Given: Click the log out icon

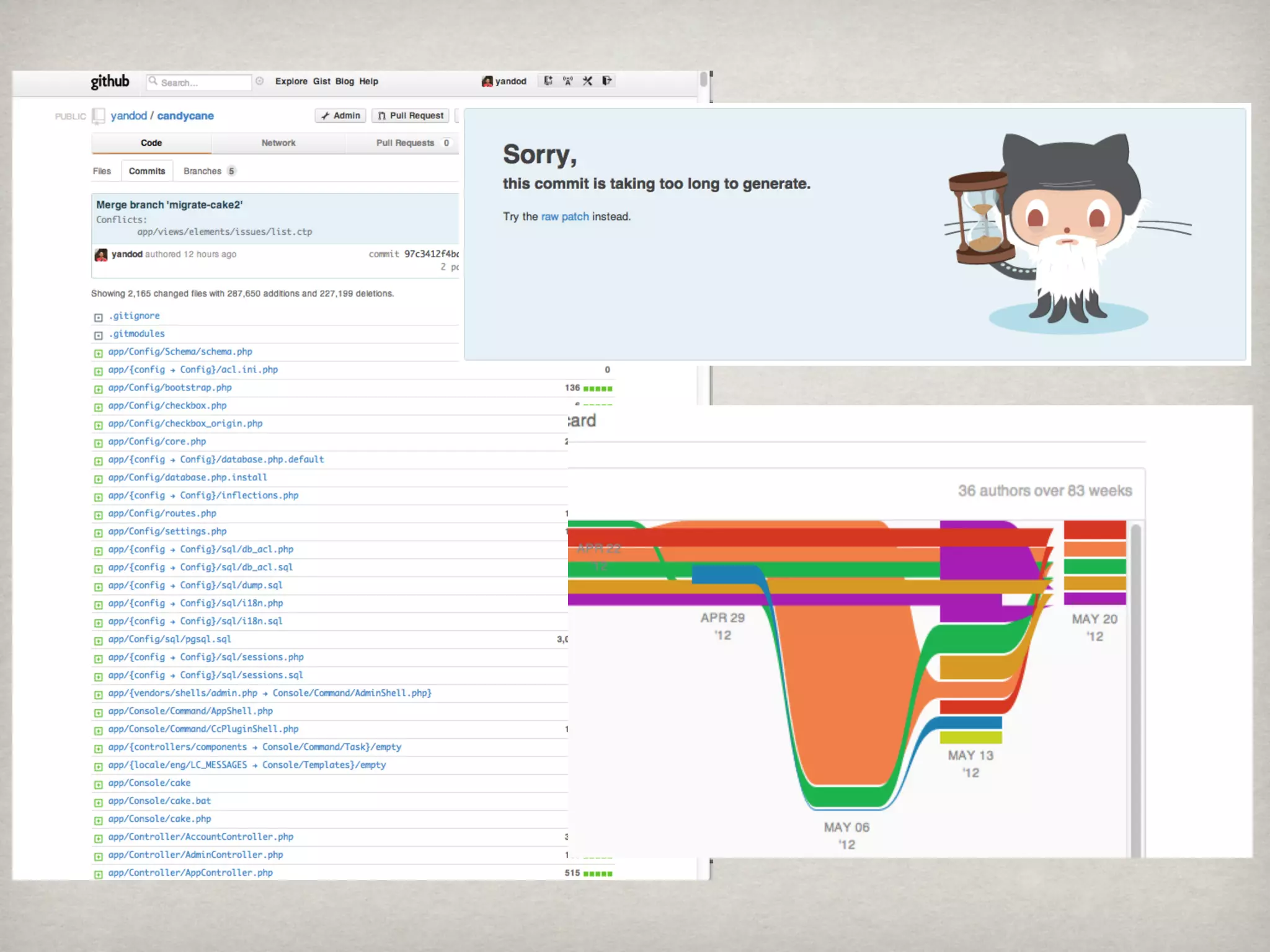Looking at the screenshot, I should (x=607, y=81).
